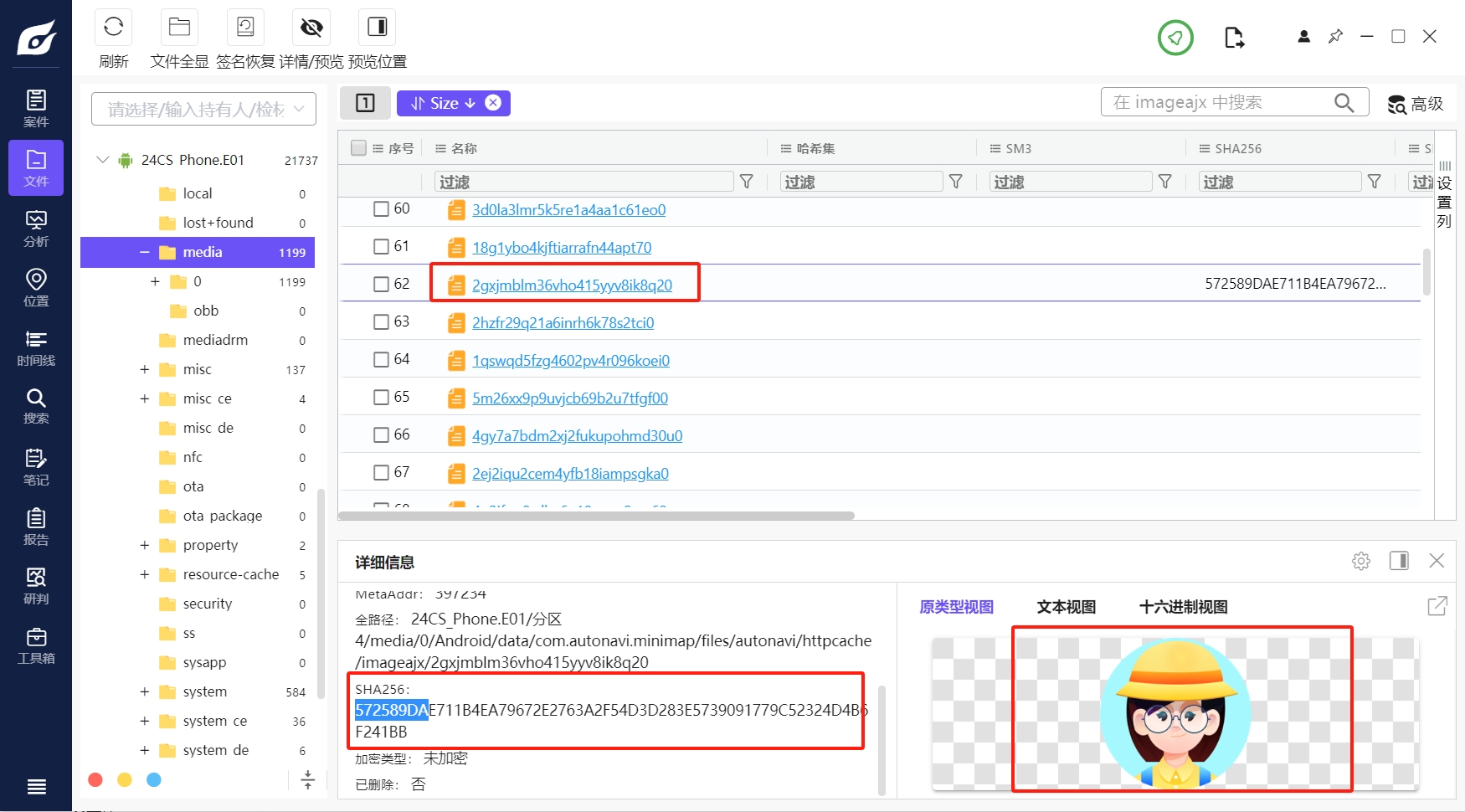The width and height of the screenshot is (1465, 812).
Task: Remove the Size sort chip
Action: (493, 103)
